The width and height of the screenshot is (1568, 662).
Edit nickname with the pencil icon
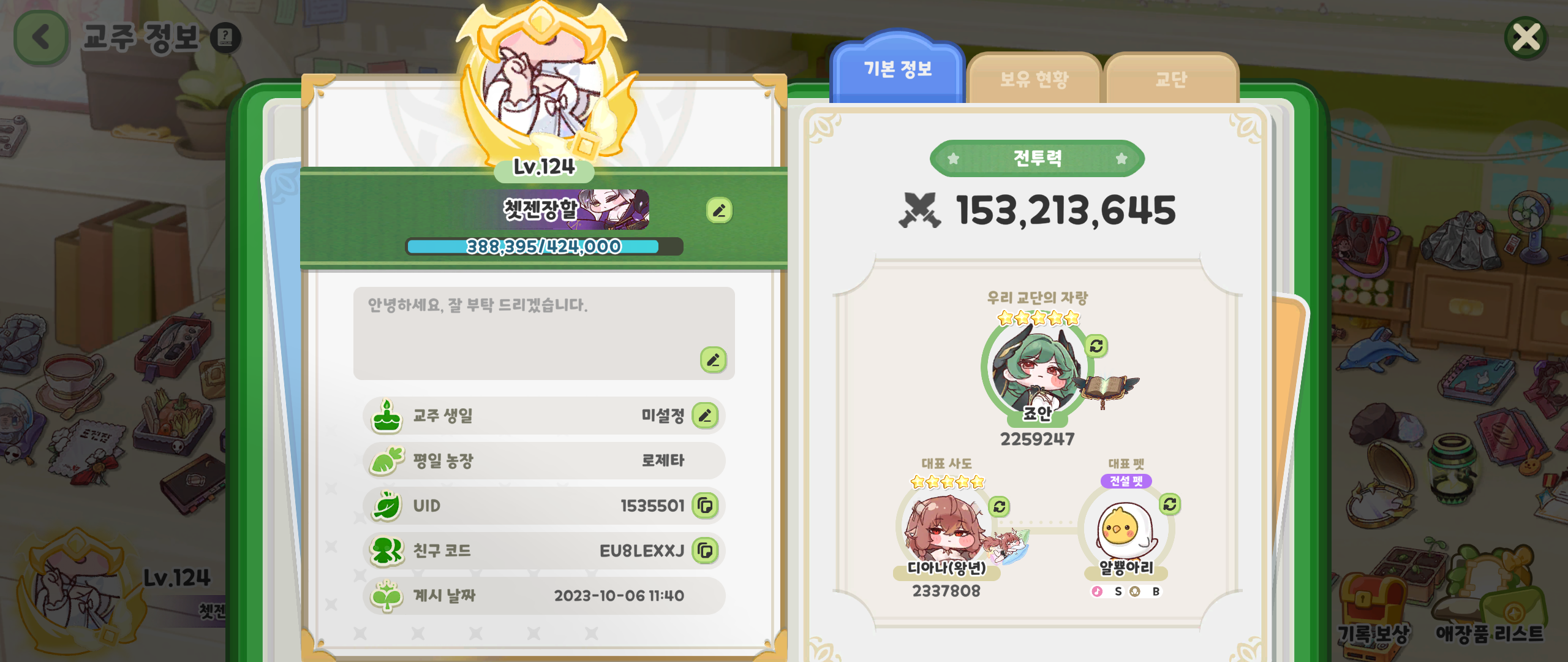pos(719,210)
